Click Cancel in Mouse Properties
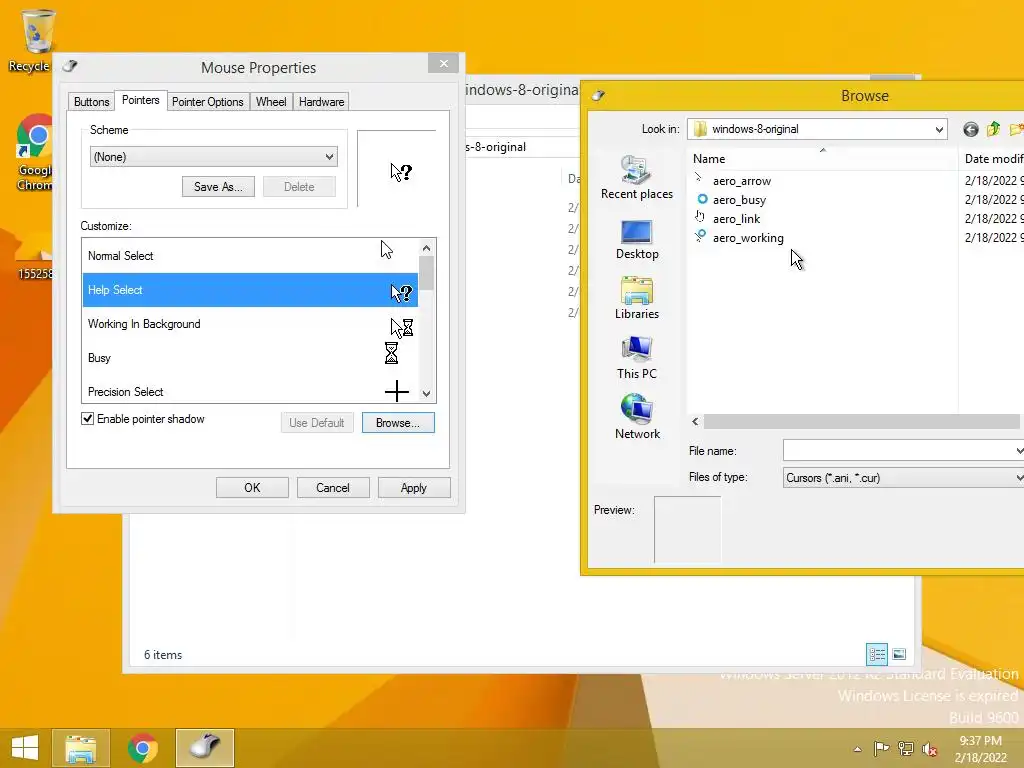 coord(333,488)
